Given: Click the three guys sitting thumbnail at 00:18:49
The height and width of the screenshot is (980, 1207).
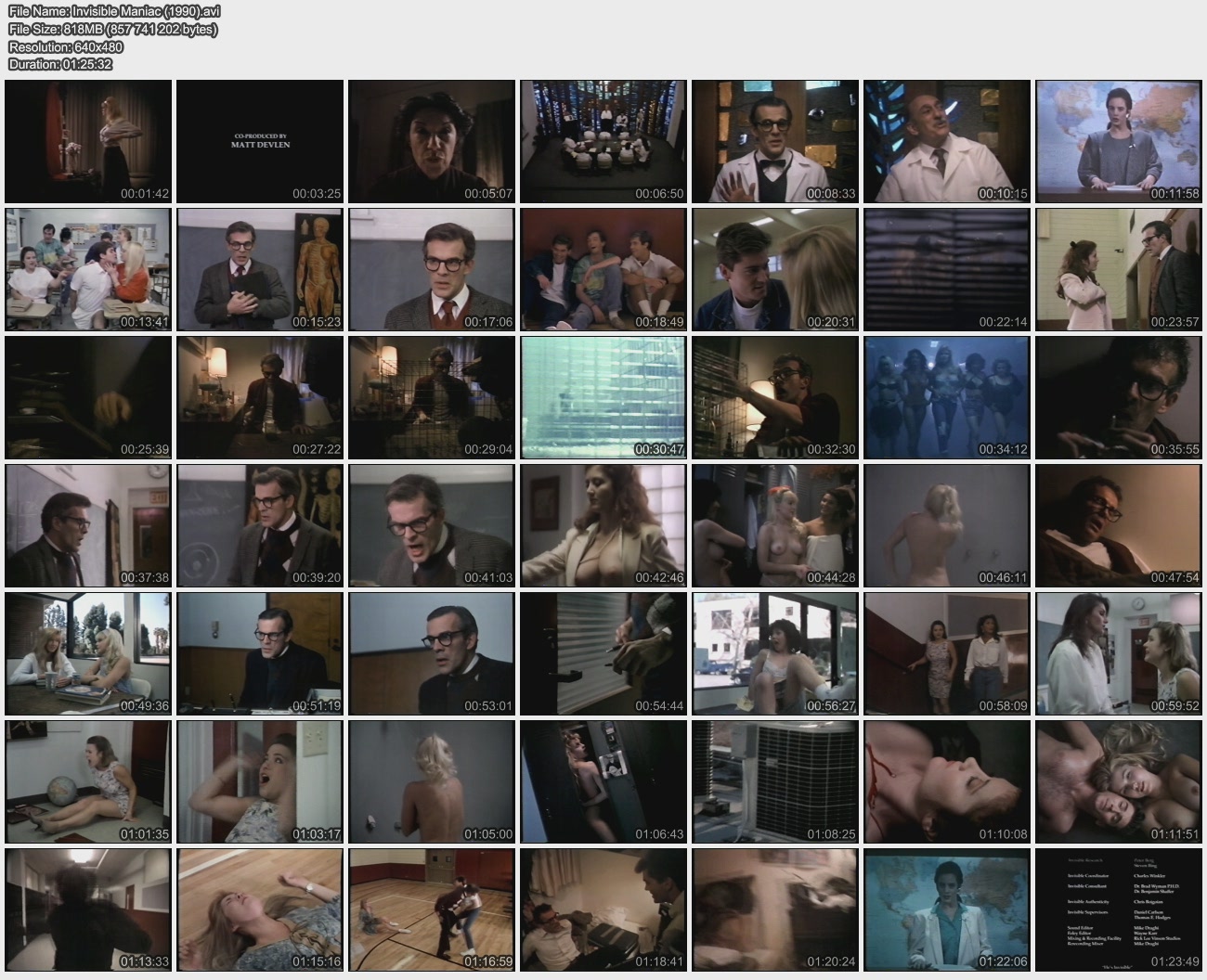Looking at the screenshot, I should (x=603, y=269).
